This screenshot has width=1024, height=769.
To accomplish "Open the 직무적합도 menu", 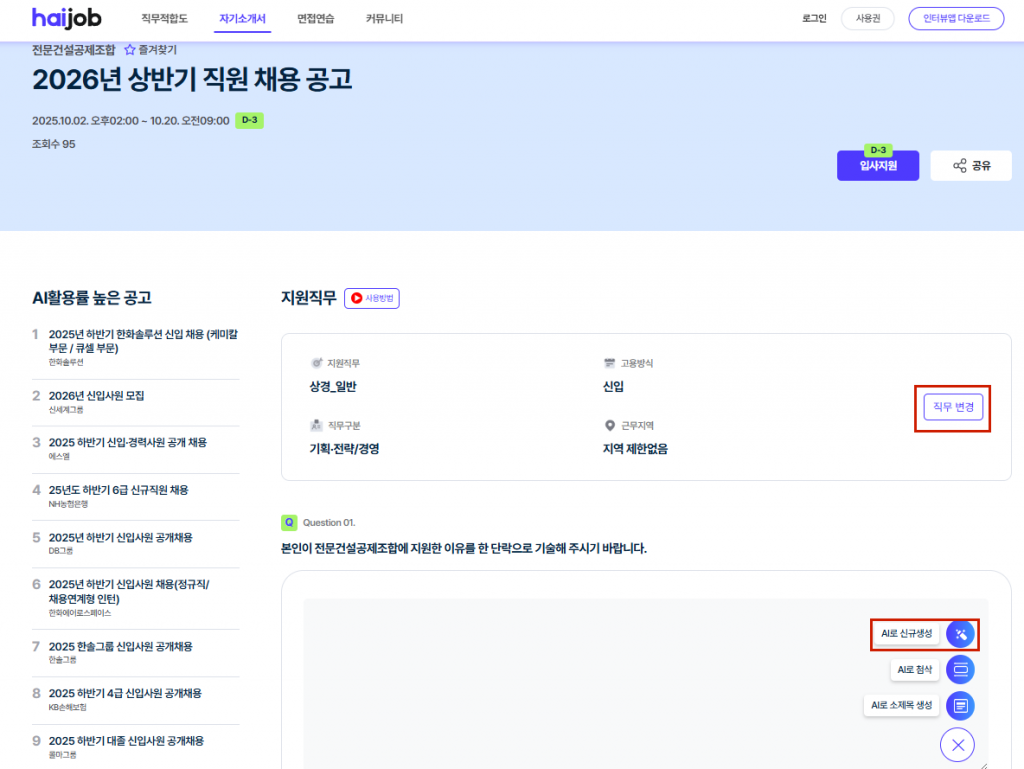I will 164,19.
